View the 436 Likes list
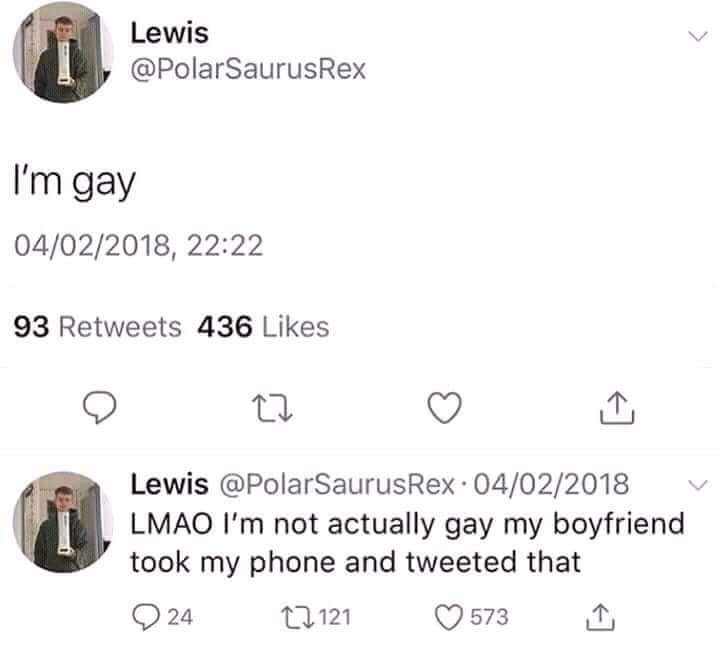The width and height of the screenshot is (720, 655). (263, 327)
